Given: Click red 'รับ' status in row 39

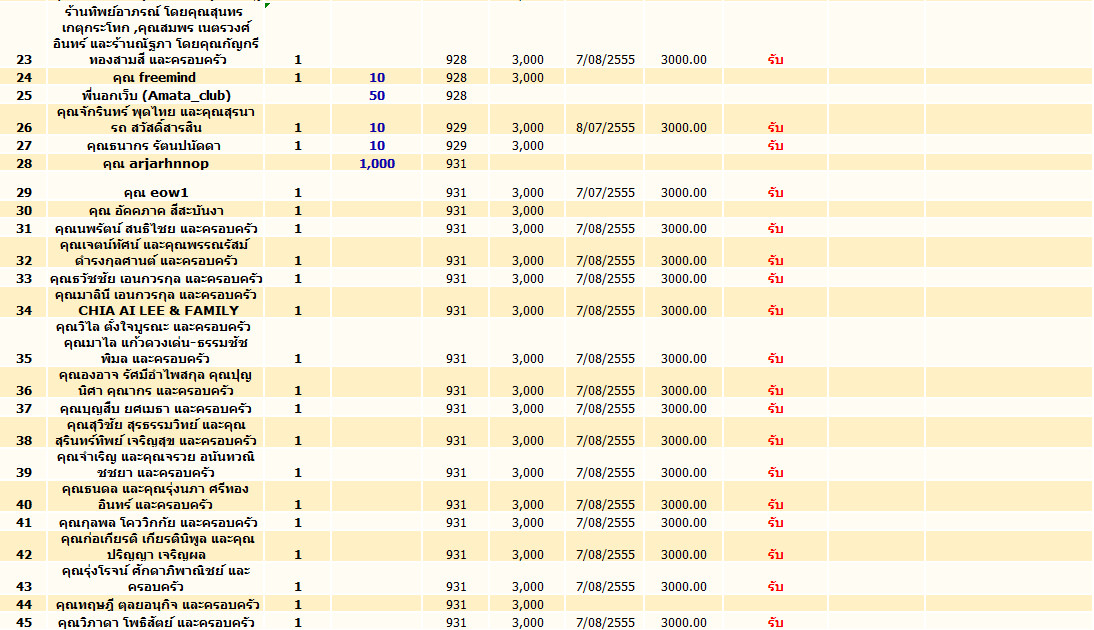Looking at the screenshot, I should pyautogui.click(x=775, y=473).
